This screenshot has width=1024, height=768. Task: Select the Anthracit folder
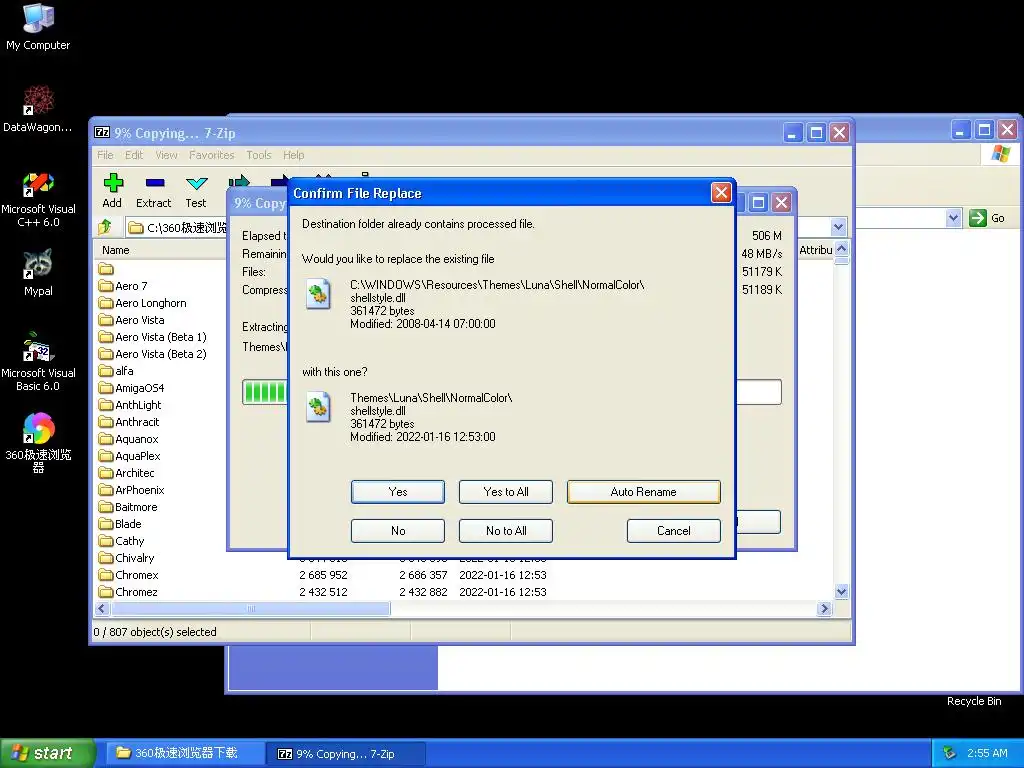[x=129, y=422]
